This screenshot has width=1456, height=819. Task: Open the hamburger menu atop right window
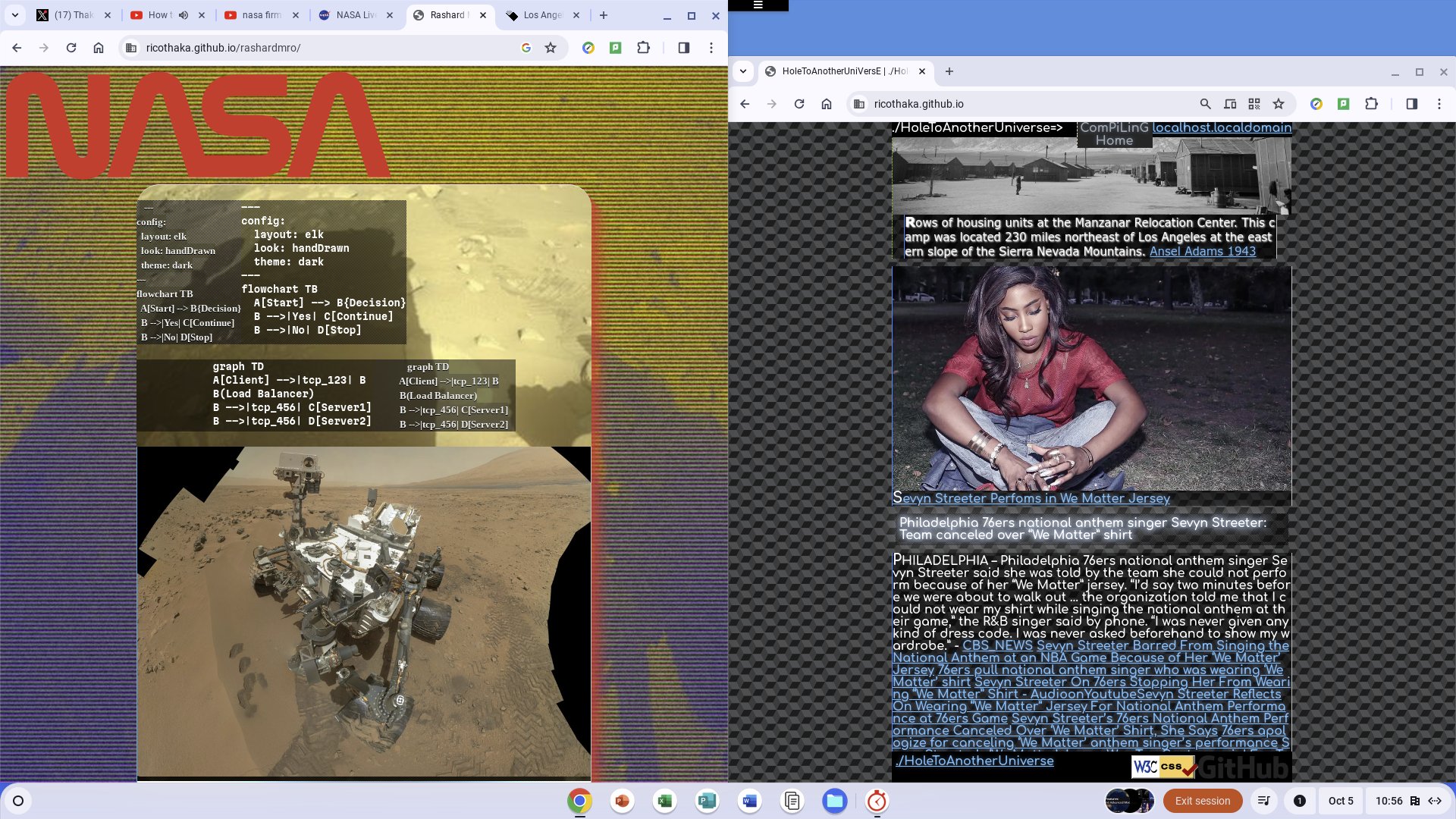pyautogui.click(x=758, y=5)
